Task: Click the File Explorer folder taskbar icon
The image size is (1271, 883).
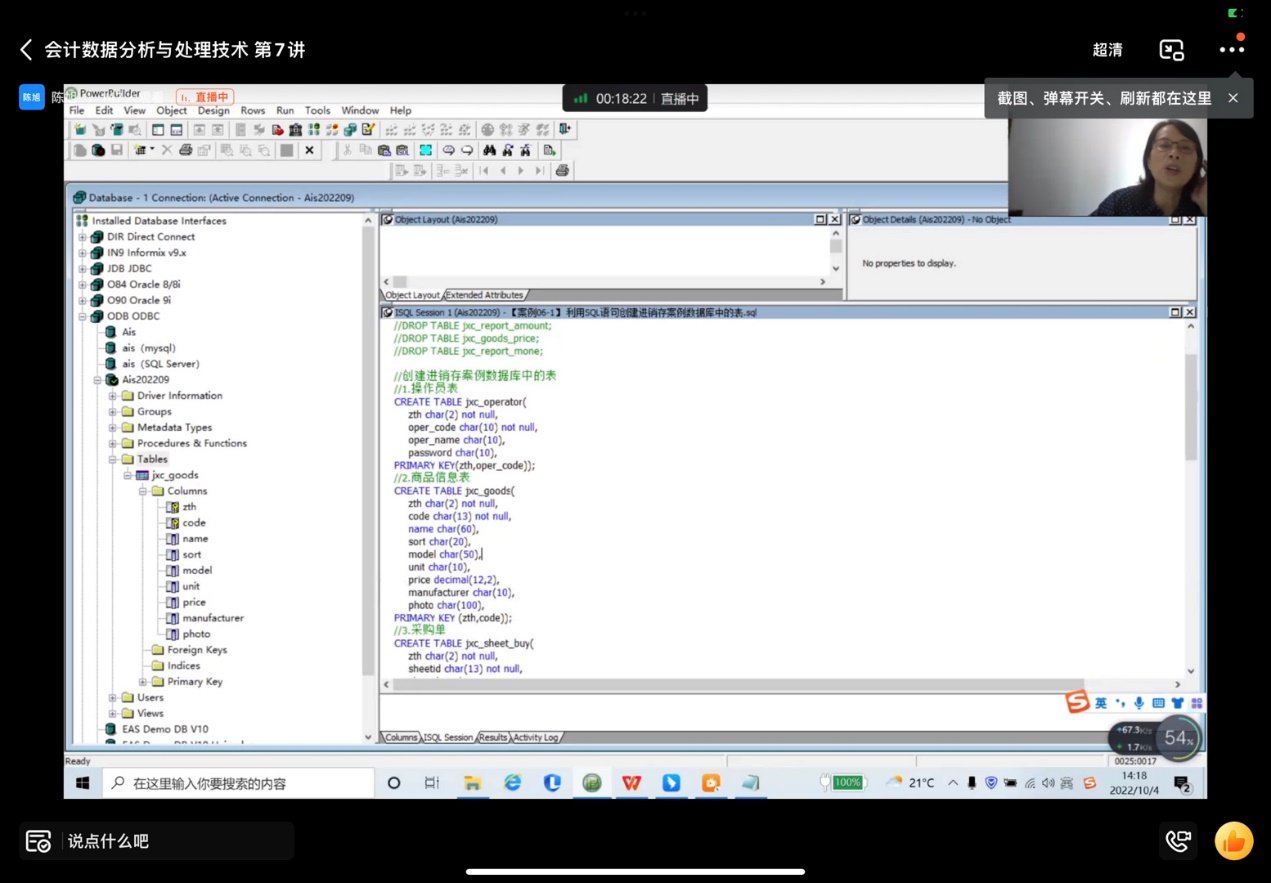Action: coord(472,783)
